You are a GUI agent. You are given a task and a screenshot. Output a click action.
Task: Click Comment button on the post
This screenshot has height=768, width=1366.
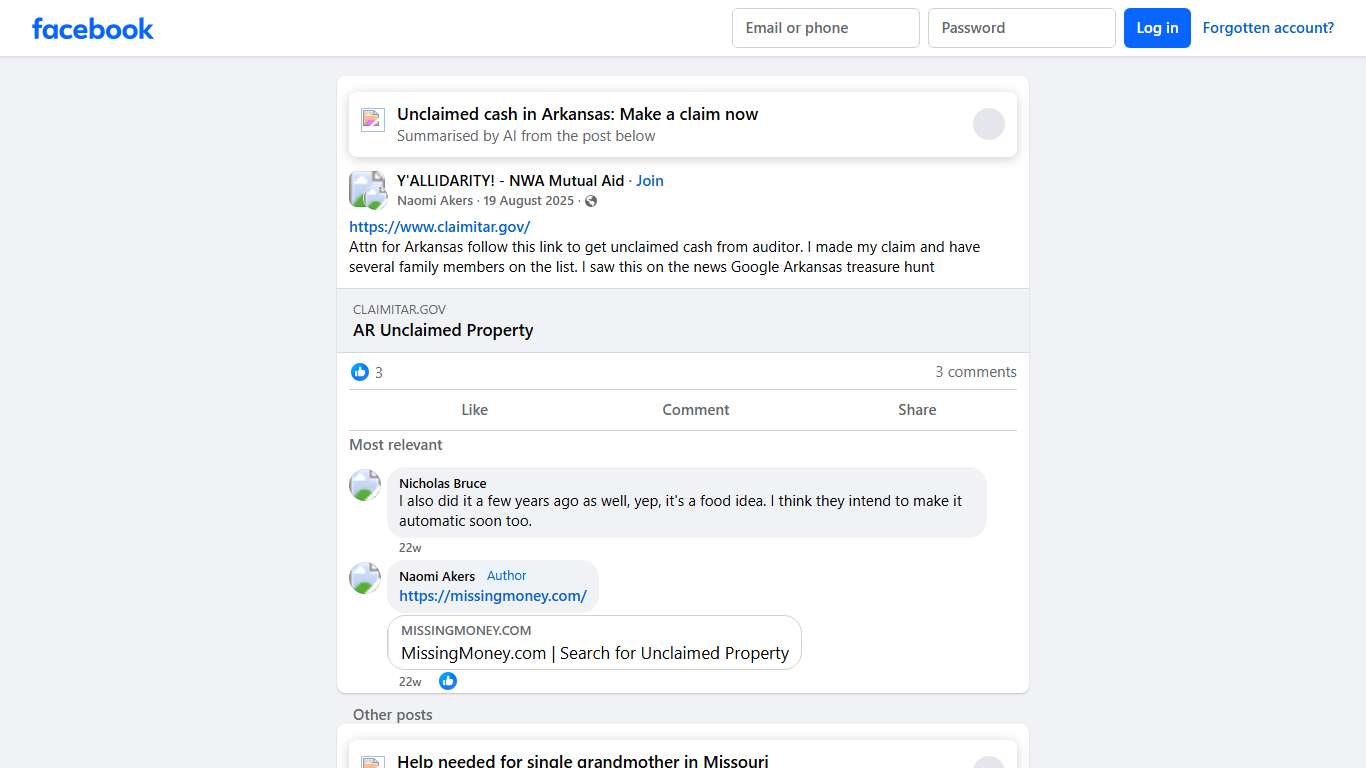click(695, 410)
